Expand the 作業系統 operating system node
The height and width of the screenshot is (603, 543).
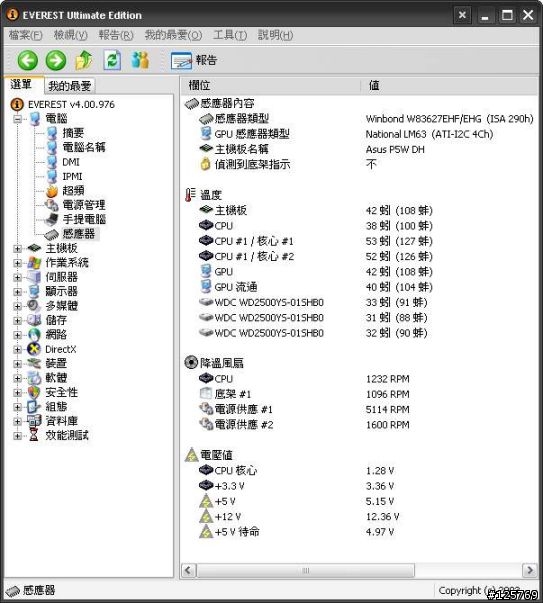click(x=17, y=263)
